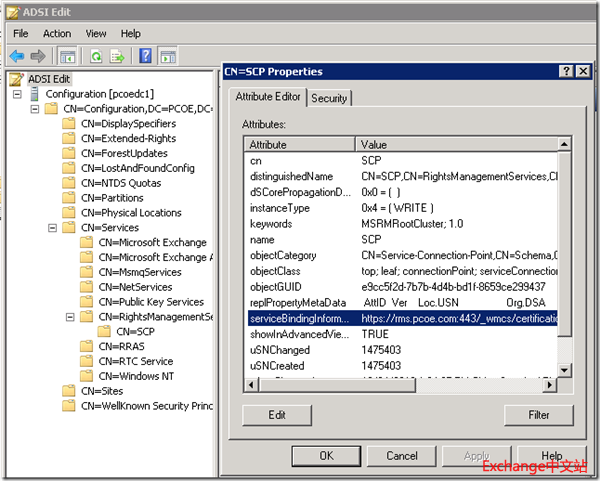This screenshot has height=481, width=600.
Task: Click Show/Hide Console Tree toolbar icon
Action: (x=67, y=56)
